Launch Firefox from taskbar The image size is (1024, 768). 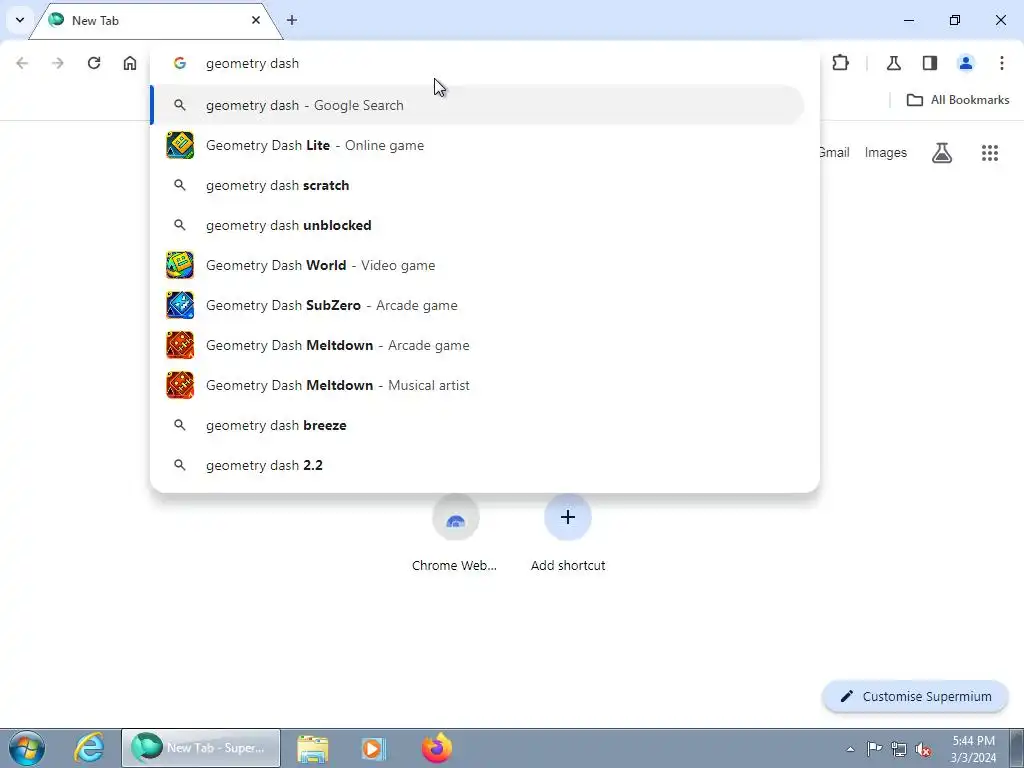436,748
